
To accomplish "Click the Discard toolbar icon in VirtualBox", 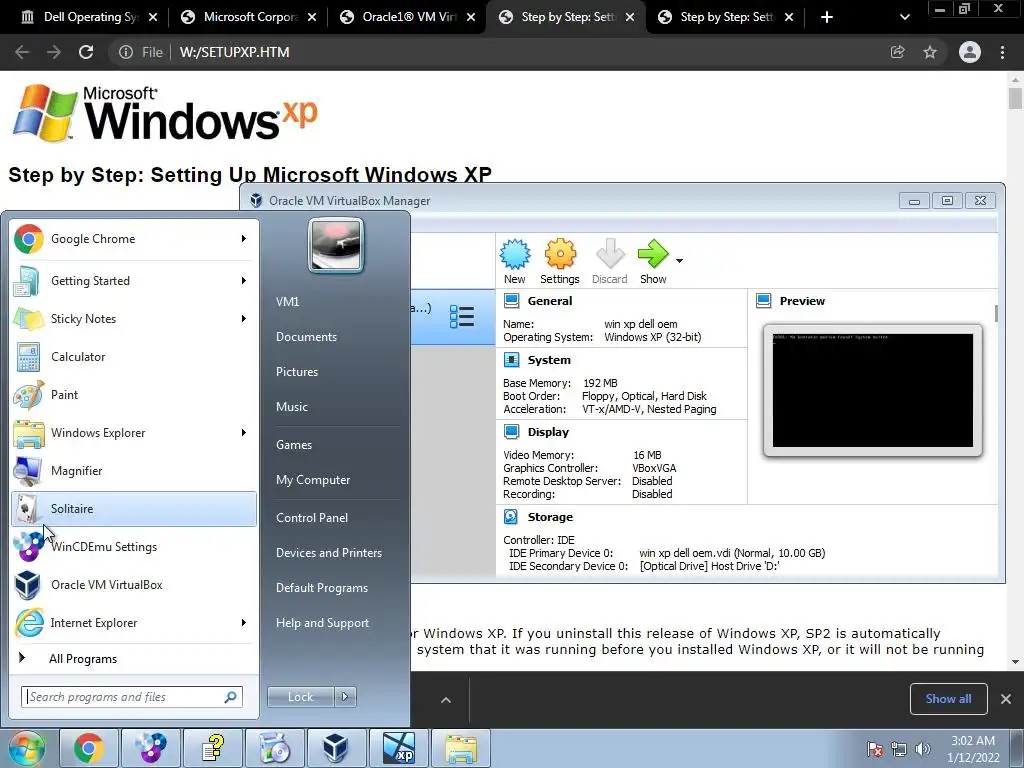I will 609,261.
